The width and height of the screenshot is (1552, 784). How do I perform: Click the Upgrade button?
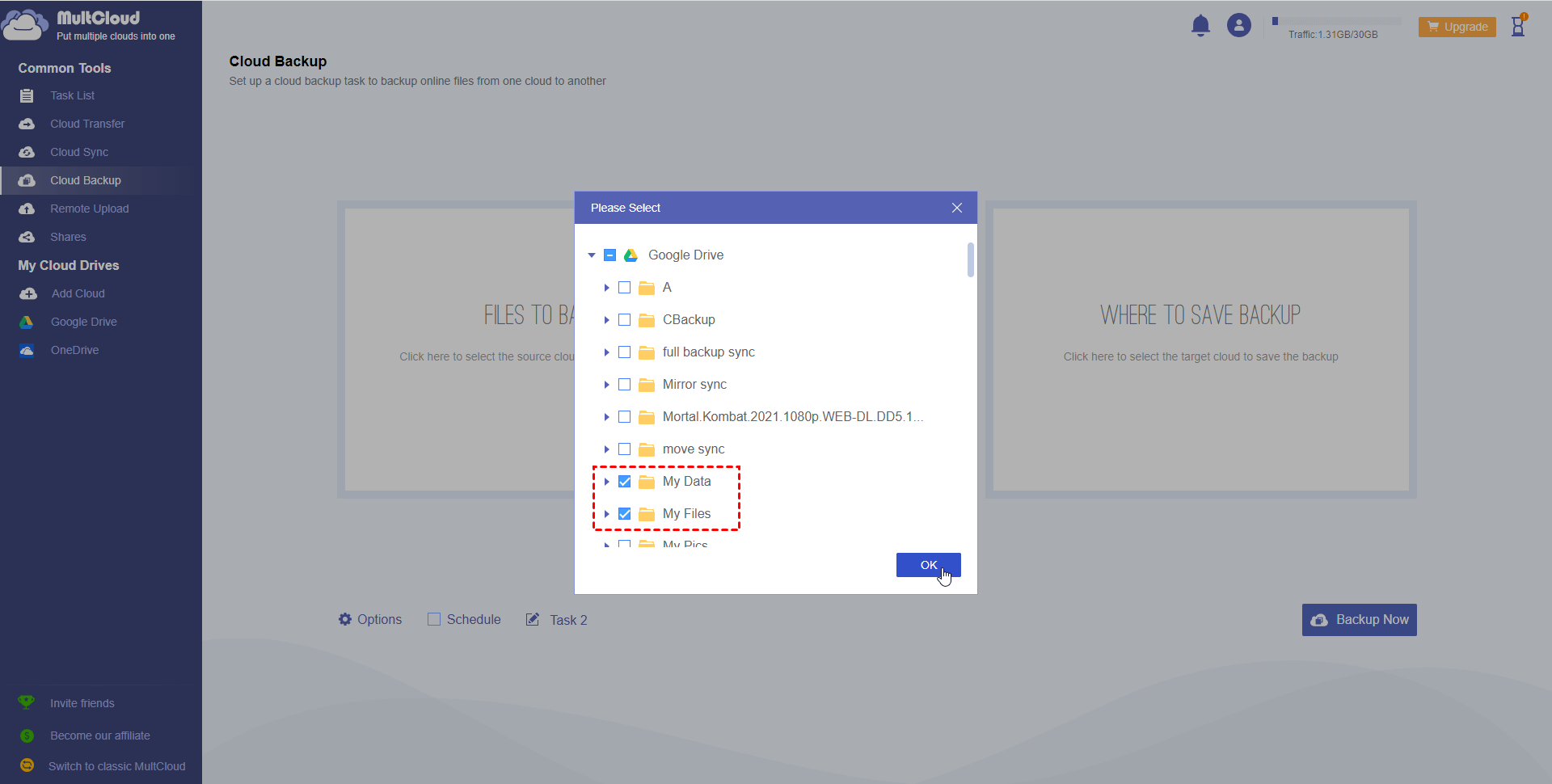[1457, 27]
